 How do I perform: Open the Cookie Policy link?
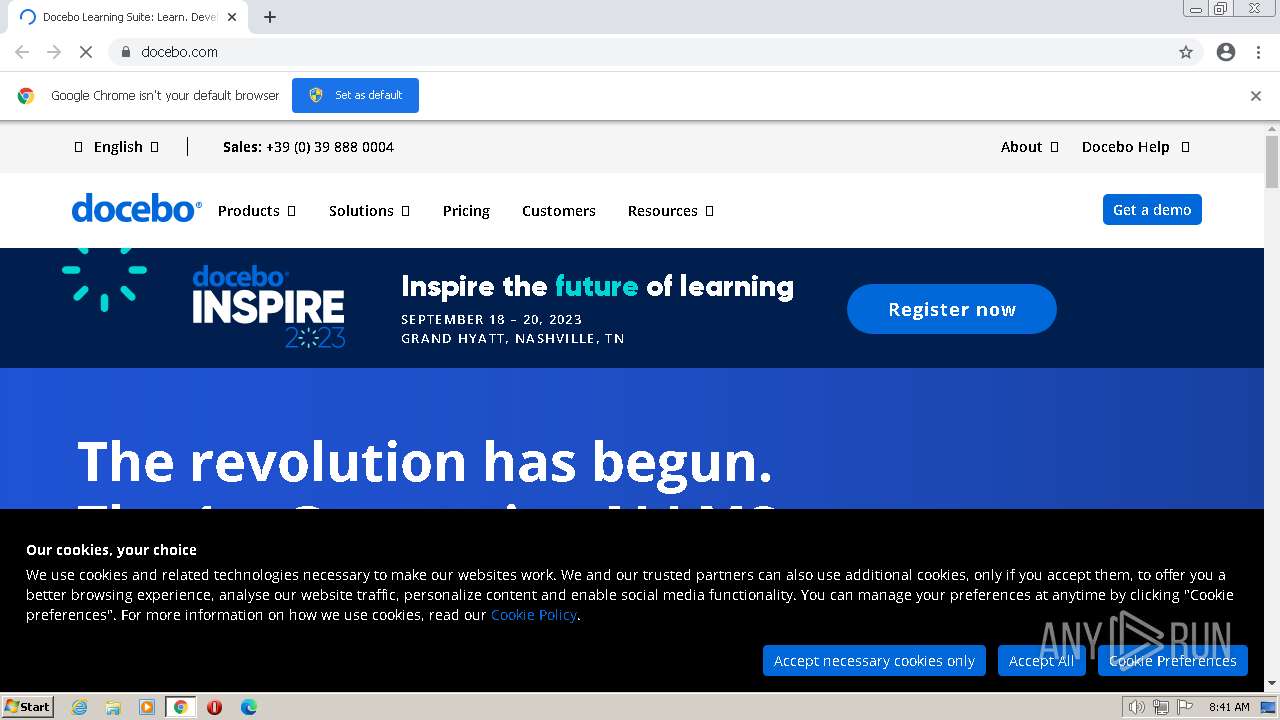tap(533, 615)
